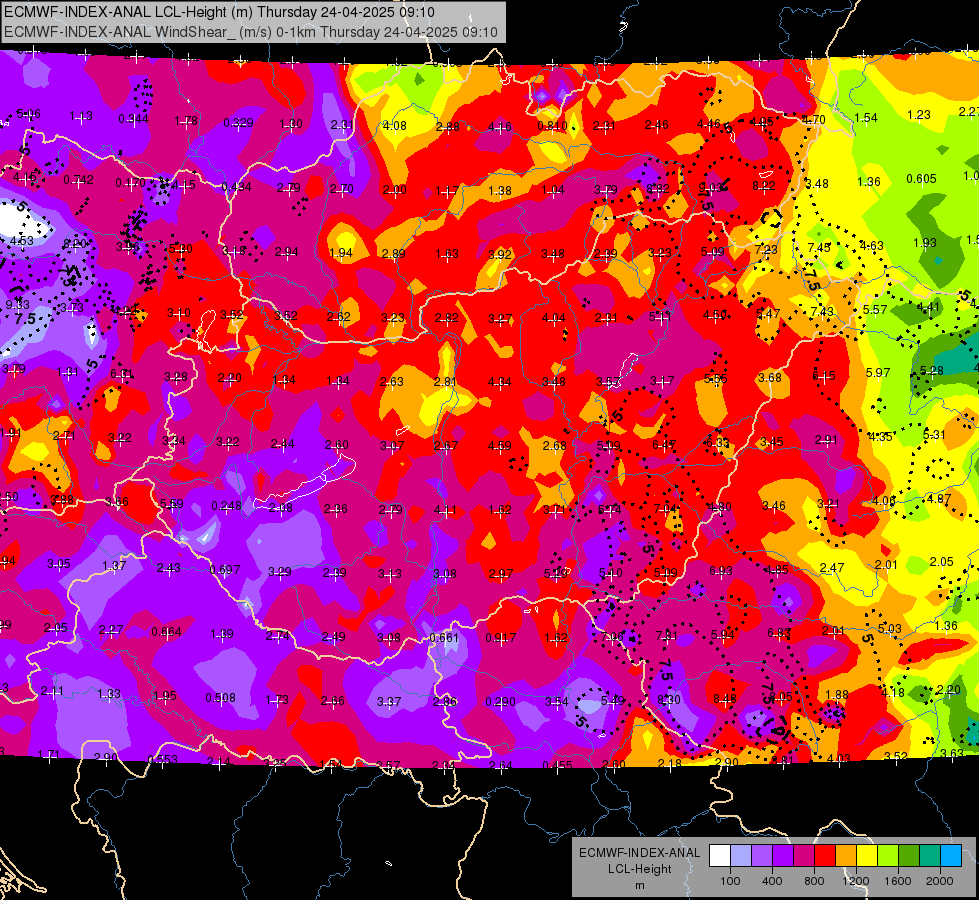
Task: Click the grid point labeled 5.57
Action: [875, 309]
